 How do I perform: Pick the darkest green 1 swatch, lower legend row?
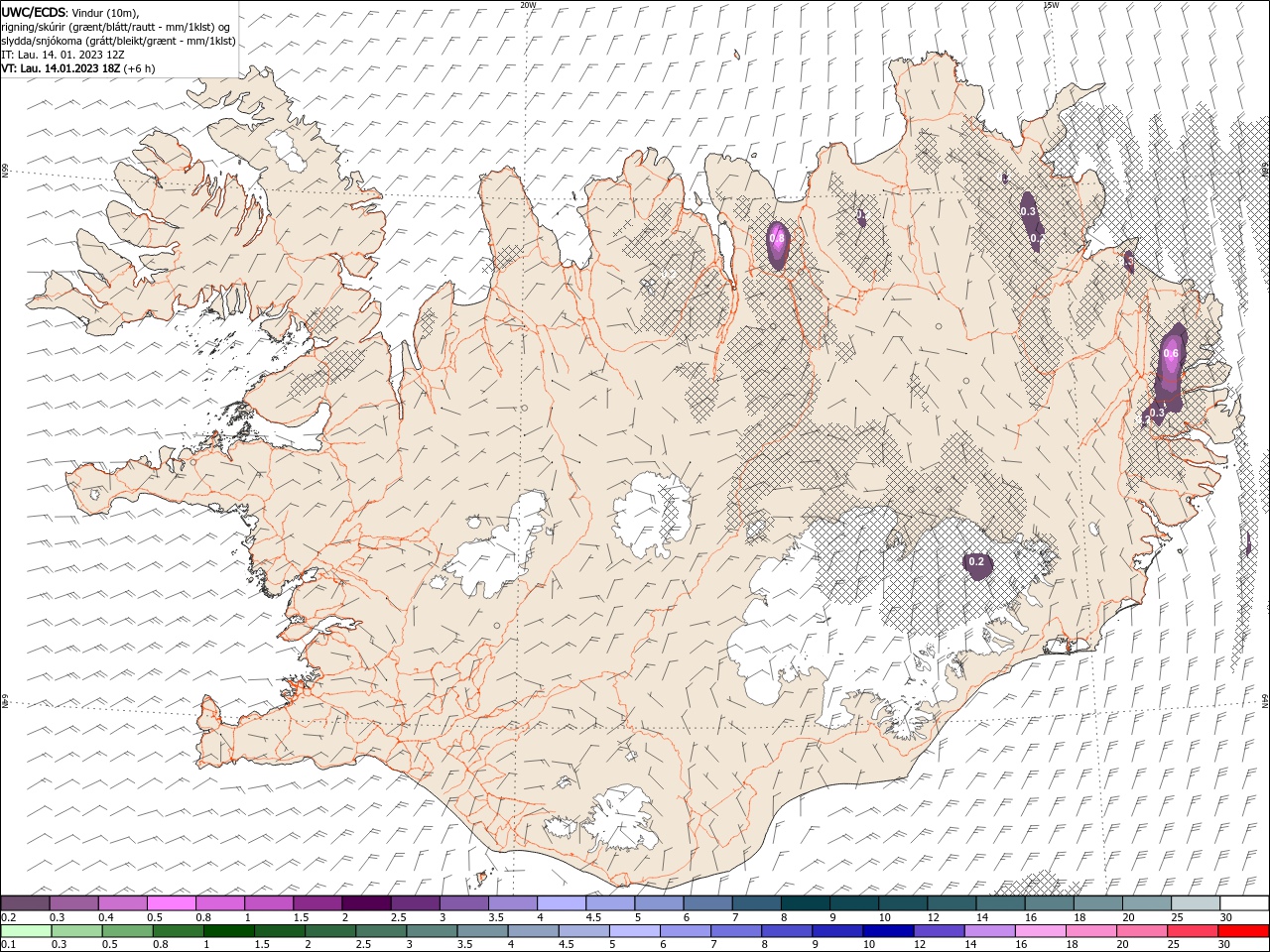pyautogui.click(x=228, y=931)
